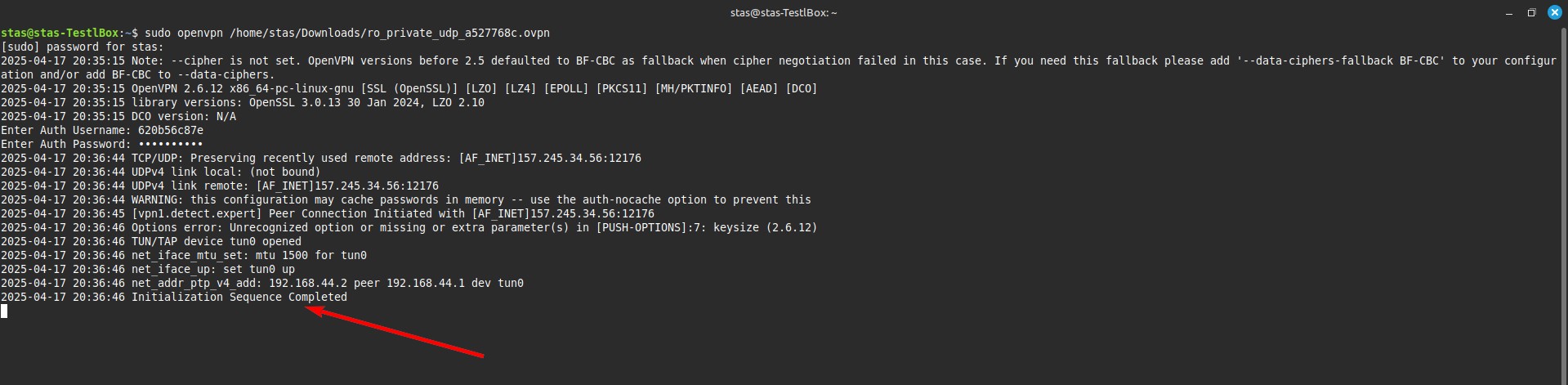1568x385 pixels.
Task: Click the white terminal cursor block
Action: (x=4, y=311)
